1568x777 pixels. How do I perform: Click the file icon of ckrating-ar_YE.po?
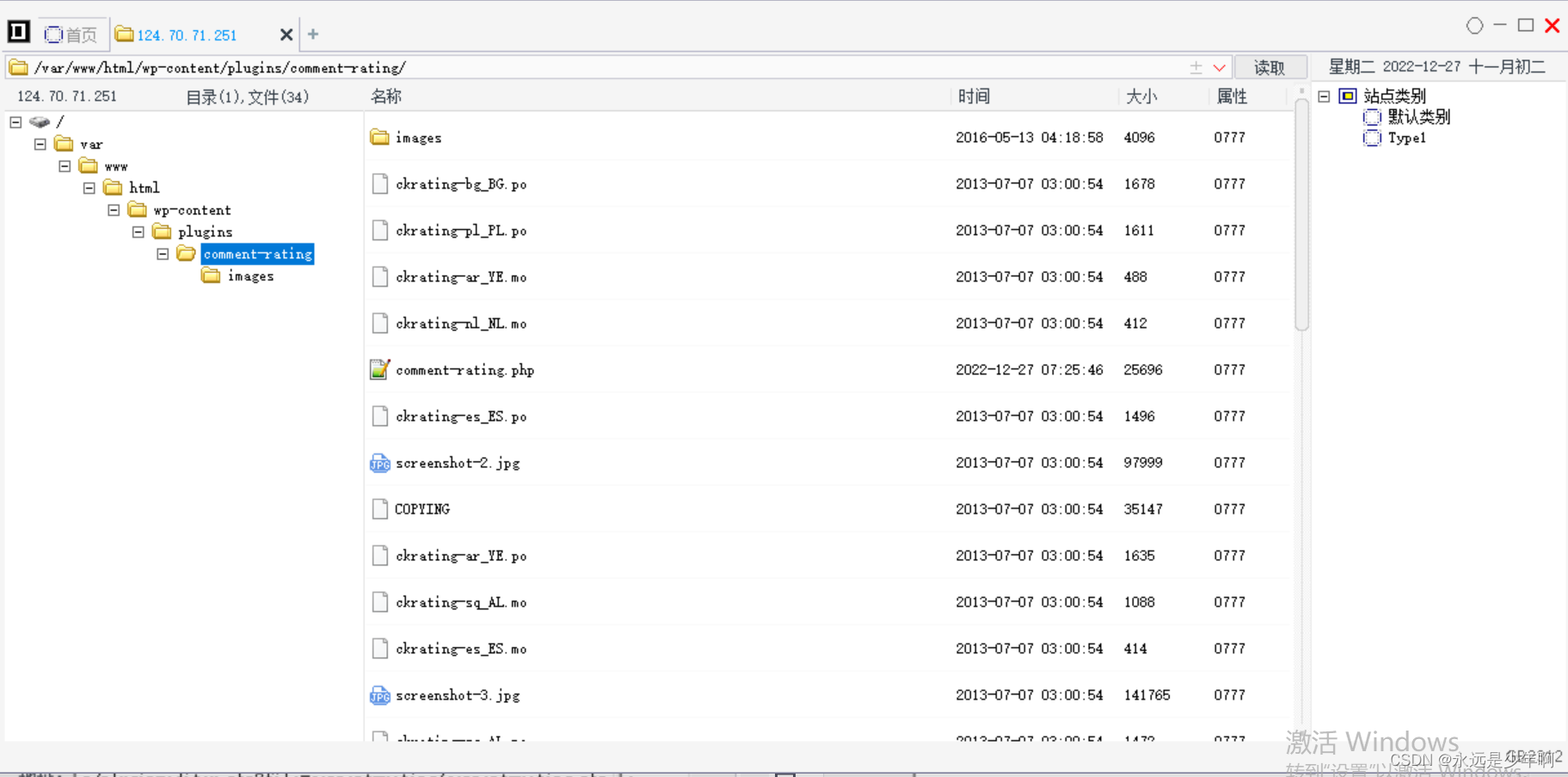click(x=379, y=555)
